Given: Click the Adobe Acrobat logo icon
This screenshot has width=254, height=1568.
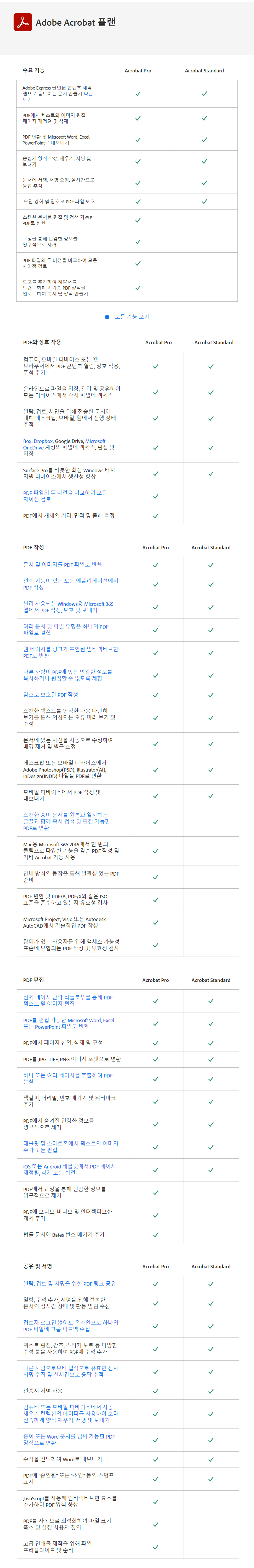Looking at the screenshot, I should tap(23, 22).
